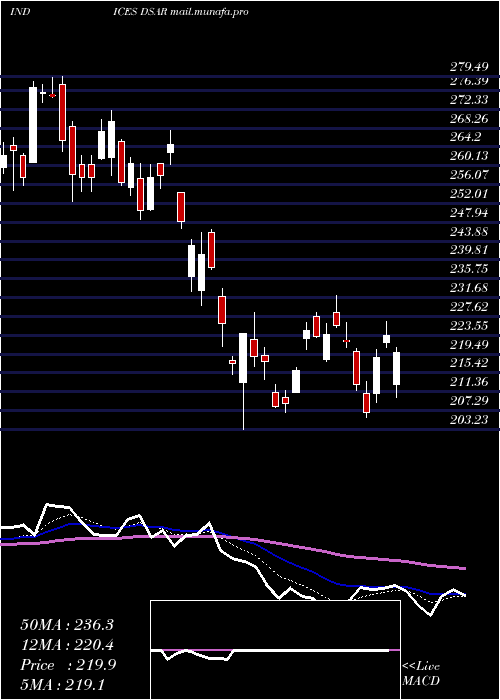Click the 276.39 price axis label
This screenshot has width=500, height=700.
coord(469,81)
